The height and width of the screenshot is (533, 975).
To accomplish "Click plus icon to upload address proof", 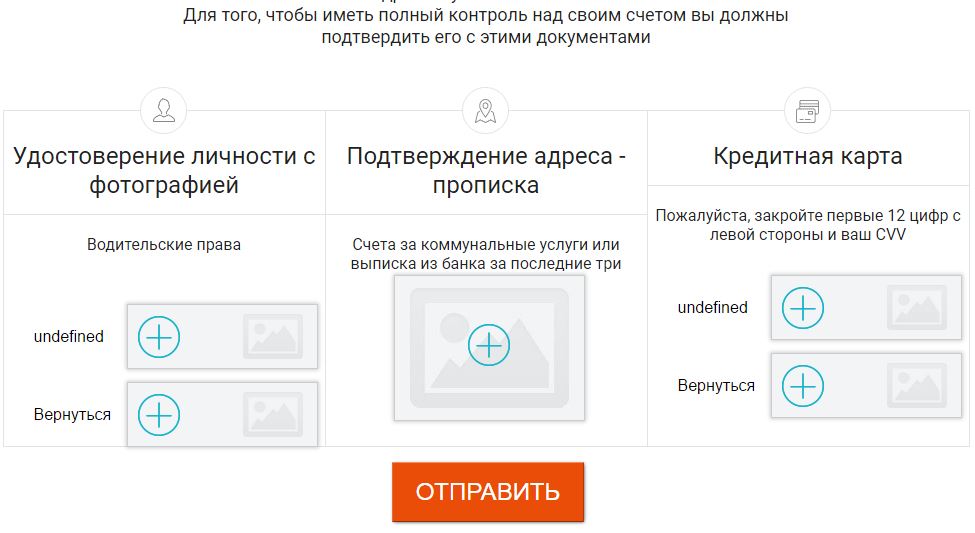I will [x=489, y=345].
